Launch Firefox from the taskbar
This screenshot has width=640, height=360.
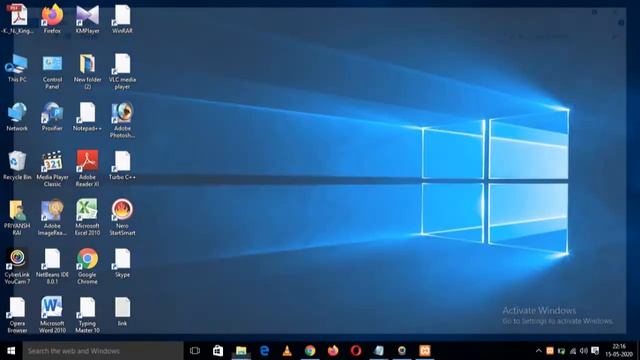(333, 351)
